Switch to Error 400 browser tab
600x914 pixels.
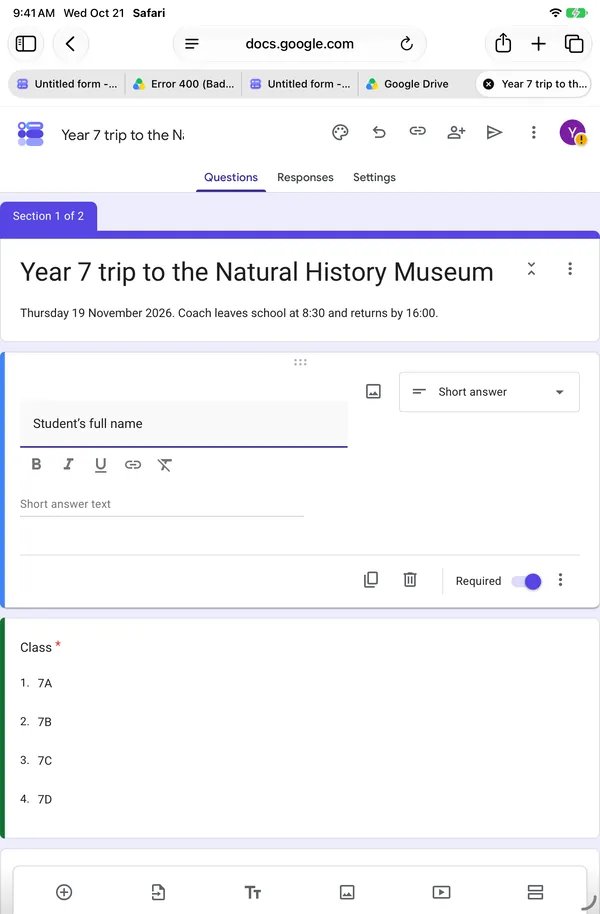coord(184,84)
